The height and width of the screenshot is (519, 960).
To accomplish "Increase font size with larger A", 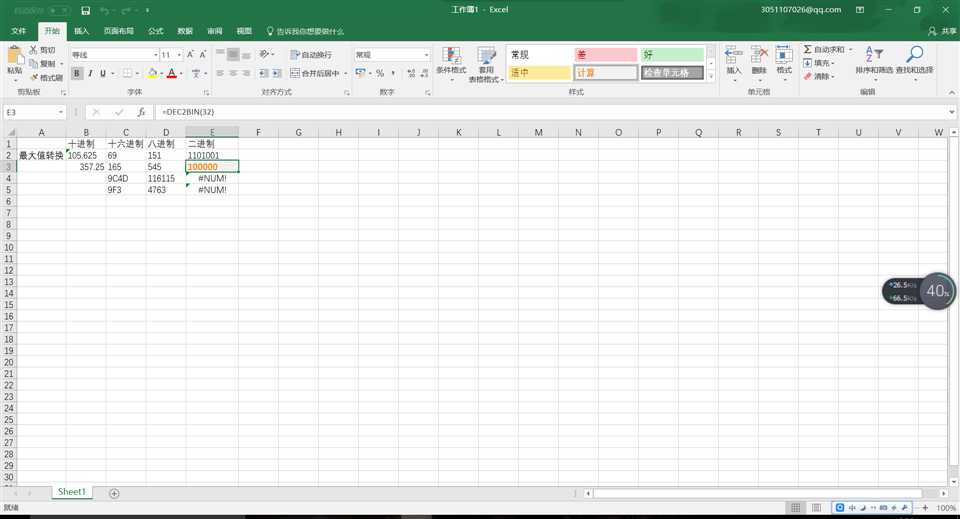I will (190, 54).
